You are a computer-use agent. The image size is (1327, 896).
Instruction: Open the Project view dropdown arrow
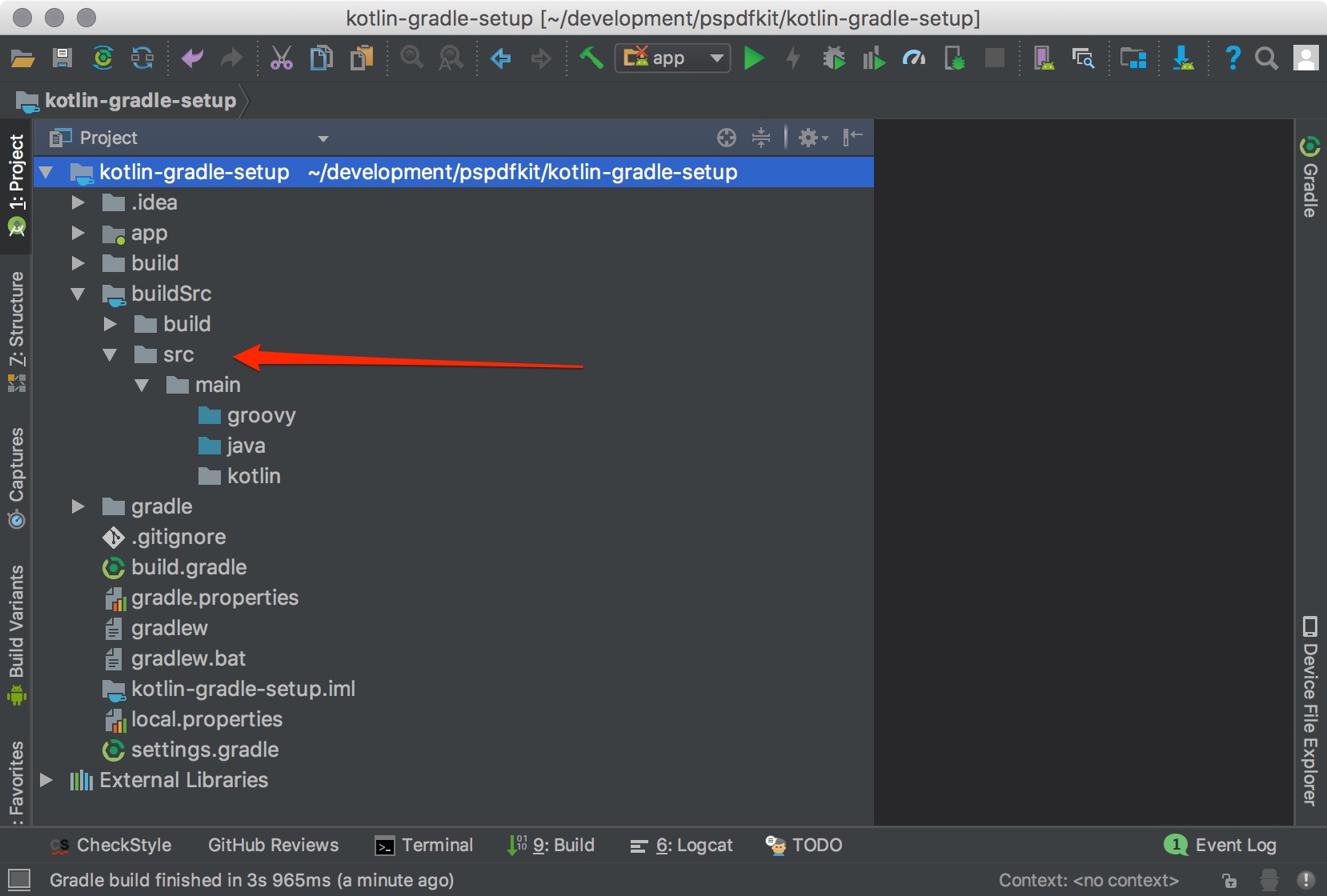[323, 138]
